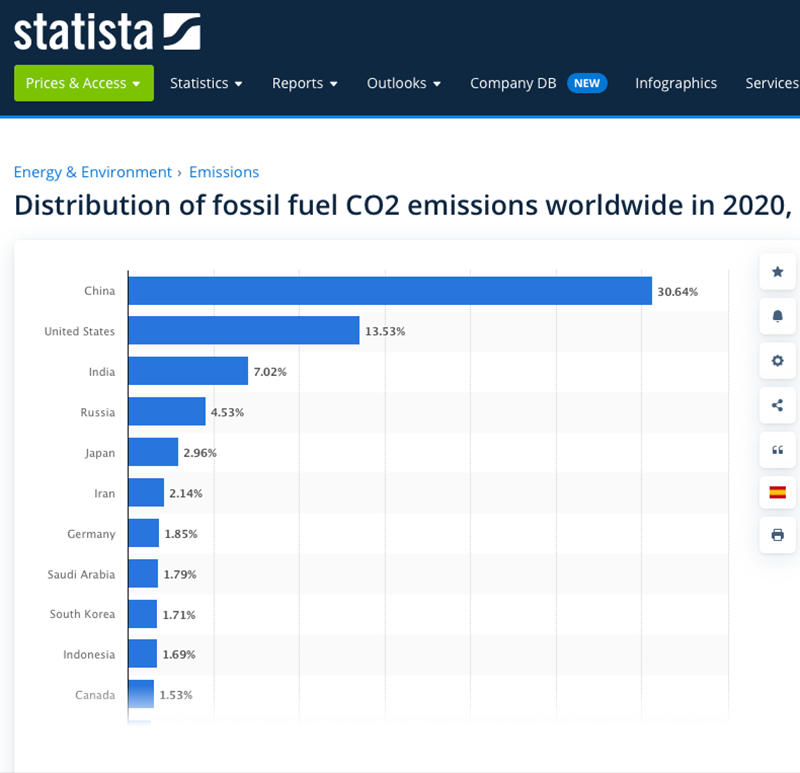Click the 1.53% value label
800x773 pixels.
pos(176,695)
